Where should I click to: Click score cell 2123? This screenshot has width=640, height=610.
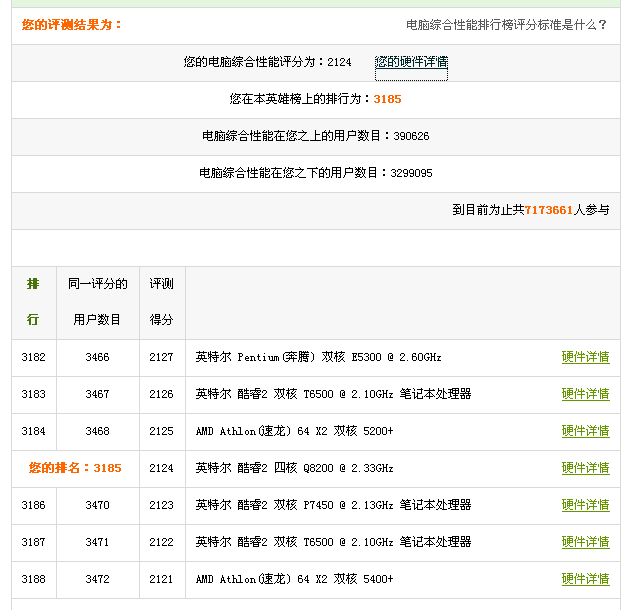point(162,505)
